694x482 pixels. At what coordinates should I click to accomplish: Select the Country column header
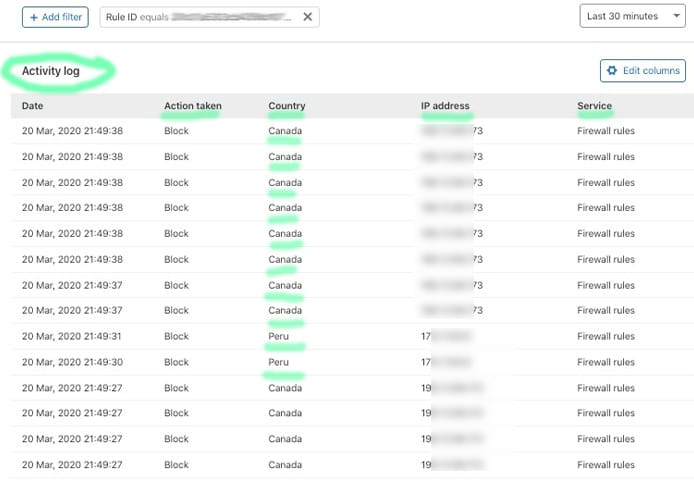pyautogui.click(x=287, y=106)
